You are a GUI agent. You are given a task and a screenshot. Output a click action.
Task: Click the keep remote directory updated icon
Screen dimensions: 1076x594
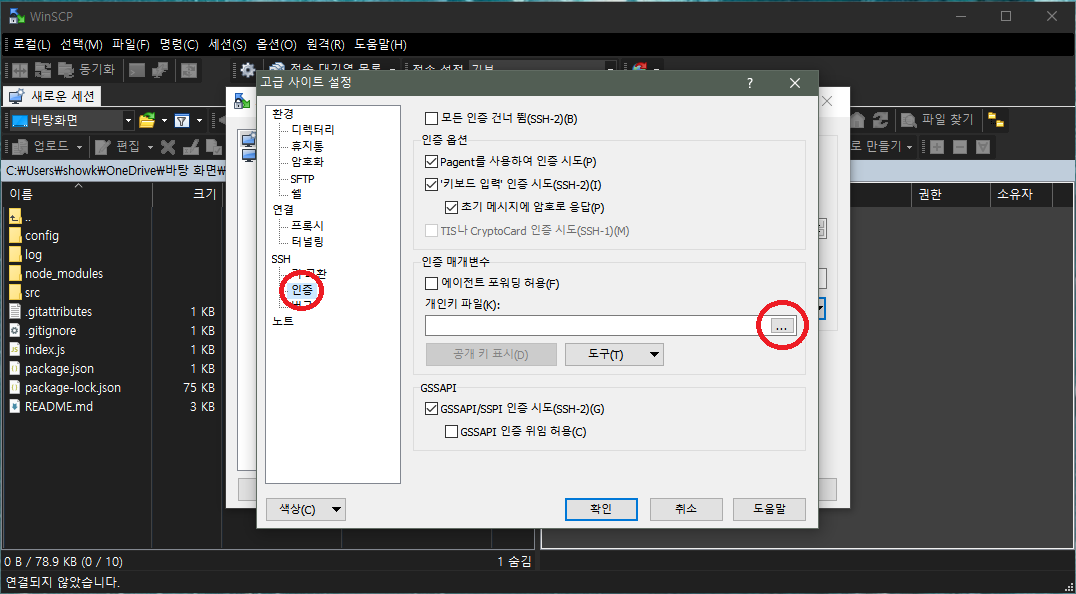189,70
